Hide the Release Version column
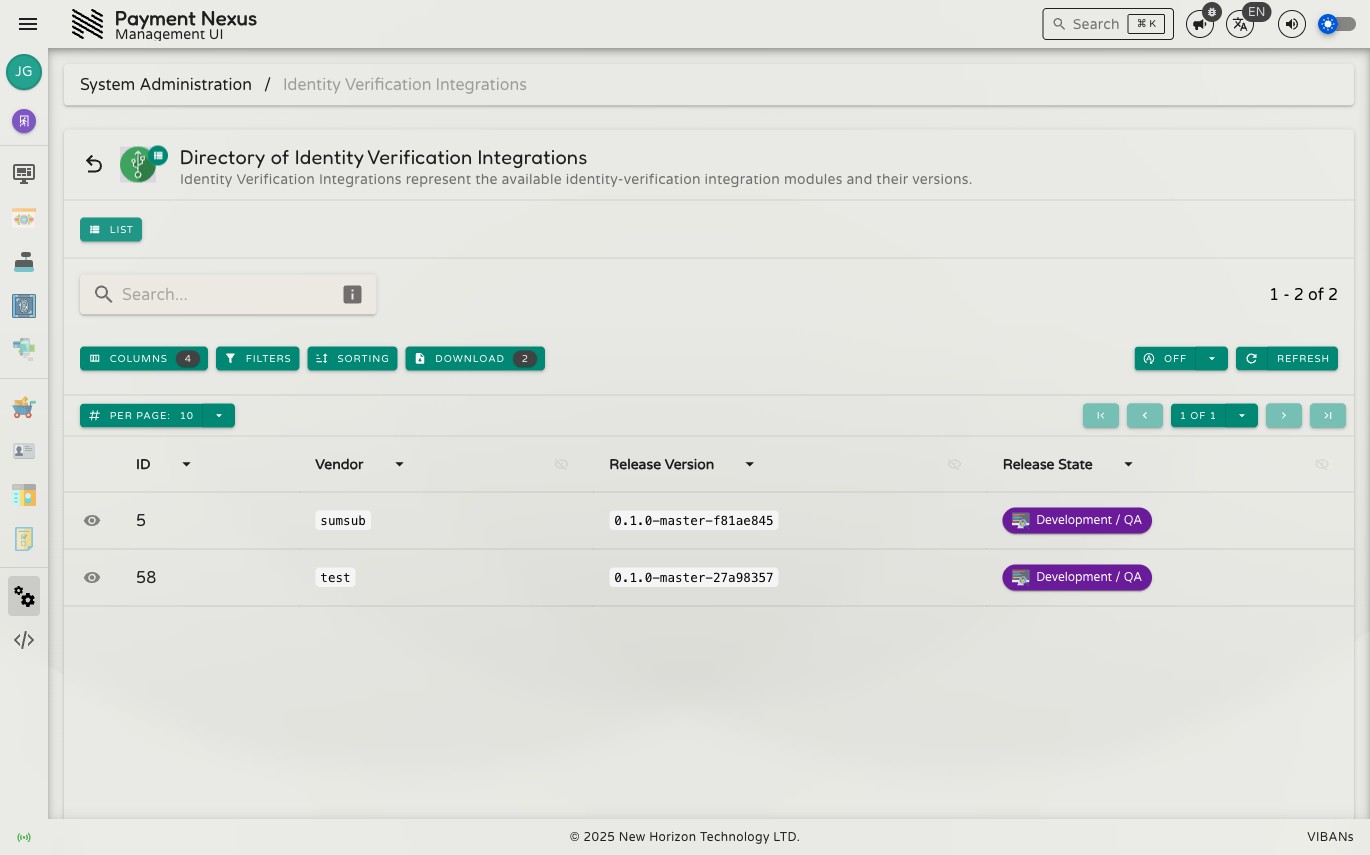Screen dimensions: 1370x855 pyautogui.click(x=954, y=464)
